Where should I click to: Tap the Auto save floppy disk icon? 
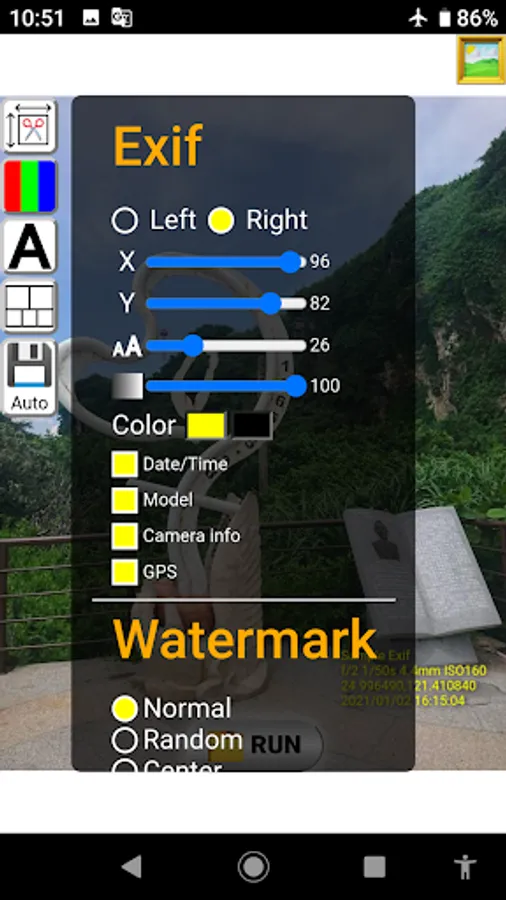pyautogui.click(x=30, y=377)
